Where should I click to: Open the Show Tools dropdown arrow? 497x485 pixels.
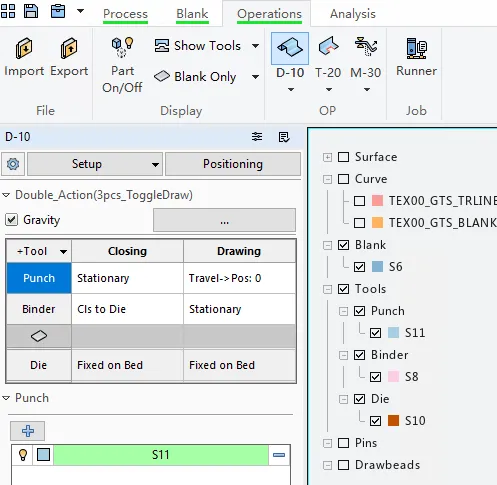tap(255, 46)
